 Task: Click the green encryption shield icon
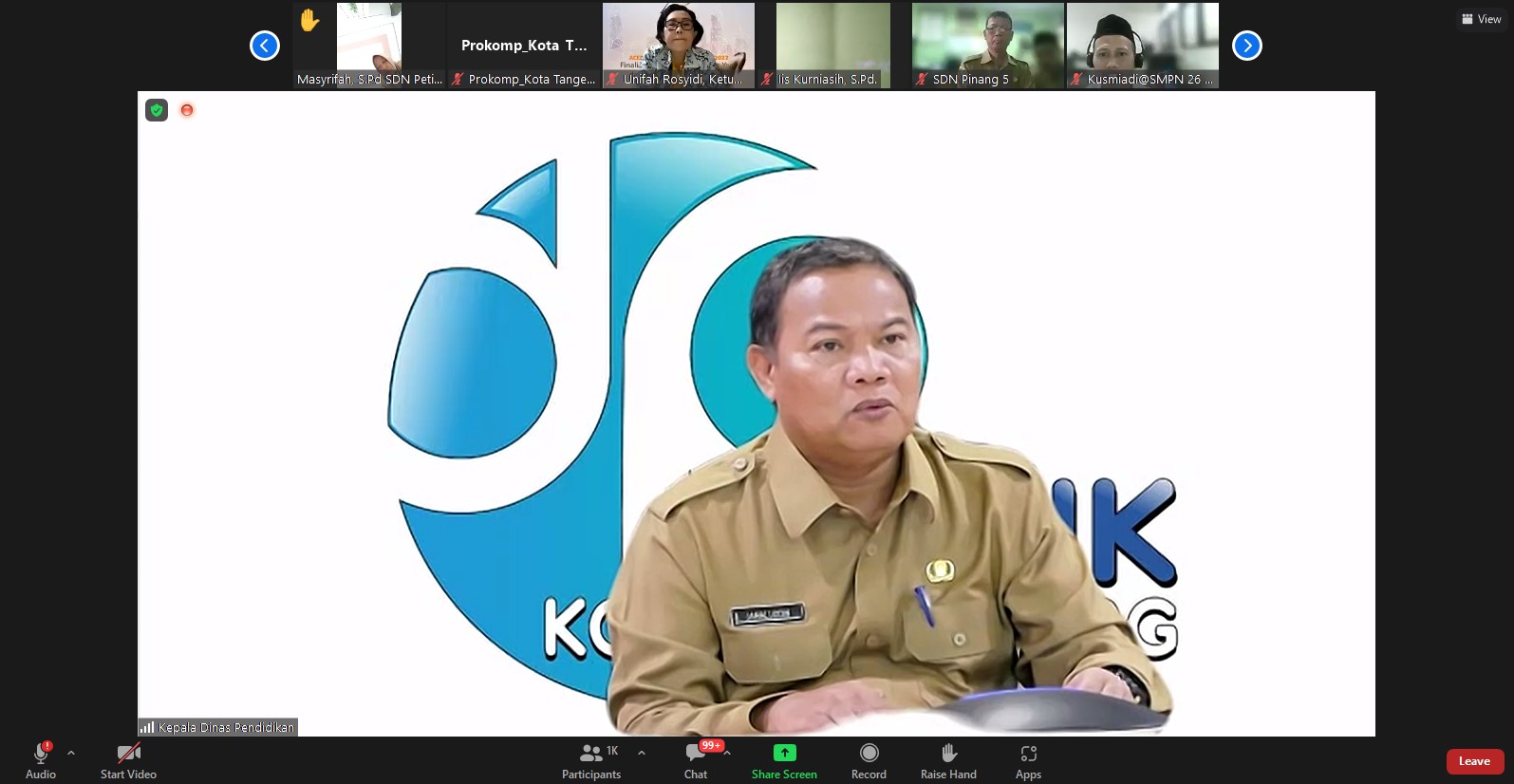tap(157, 110)
